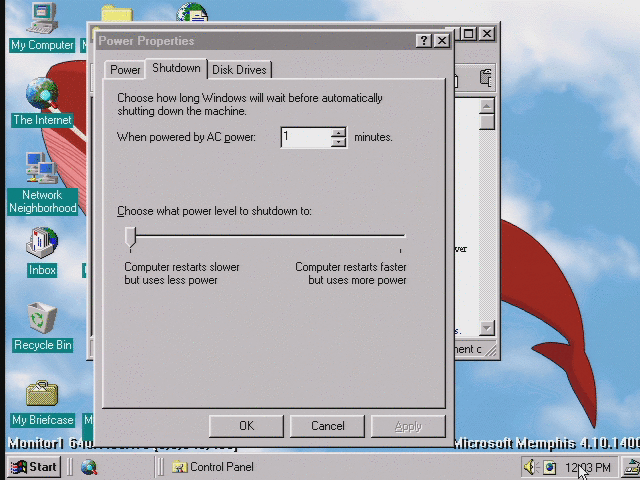
Task: Click the volume speaker tray icon
Action: [x=531, y=467]
